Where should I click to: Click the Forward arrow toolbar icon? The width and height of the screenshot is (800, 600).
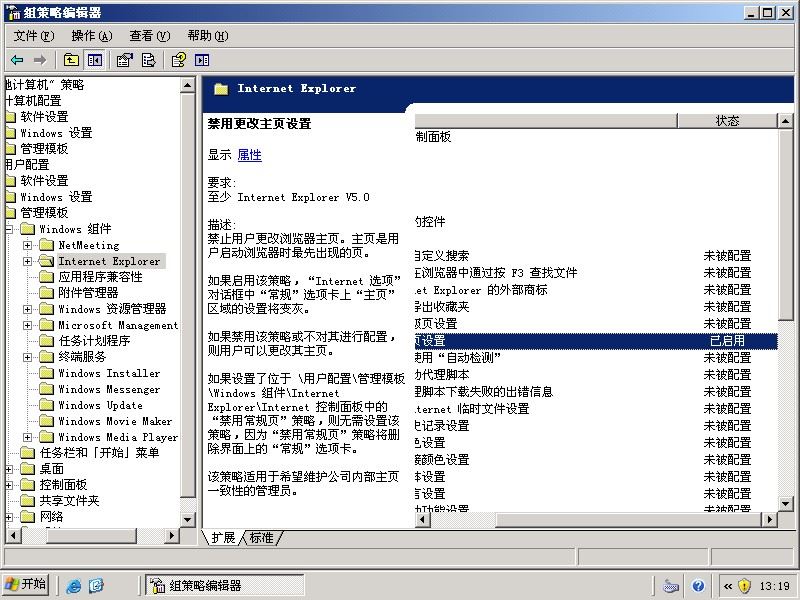tap(40, 60)
